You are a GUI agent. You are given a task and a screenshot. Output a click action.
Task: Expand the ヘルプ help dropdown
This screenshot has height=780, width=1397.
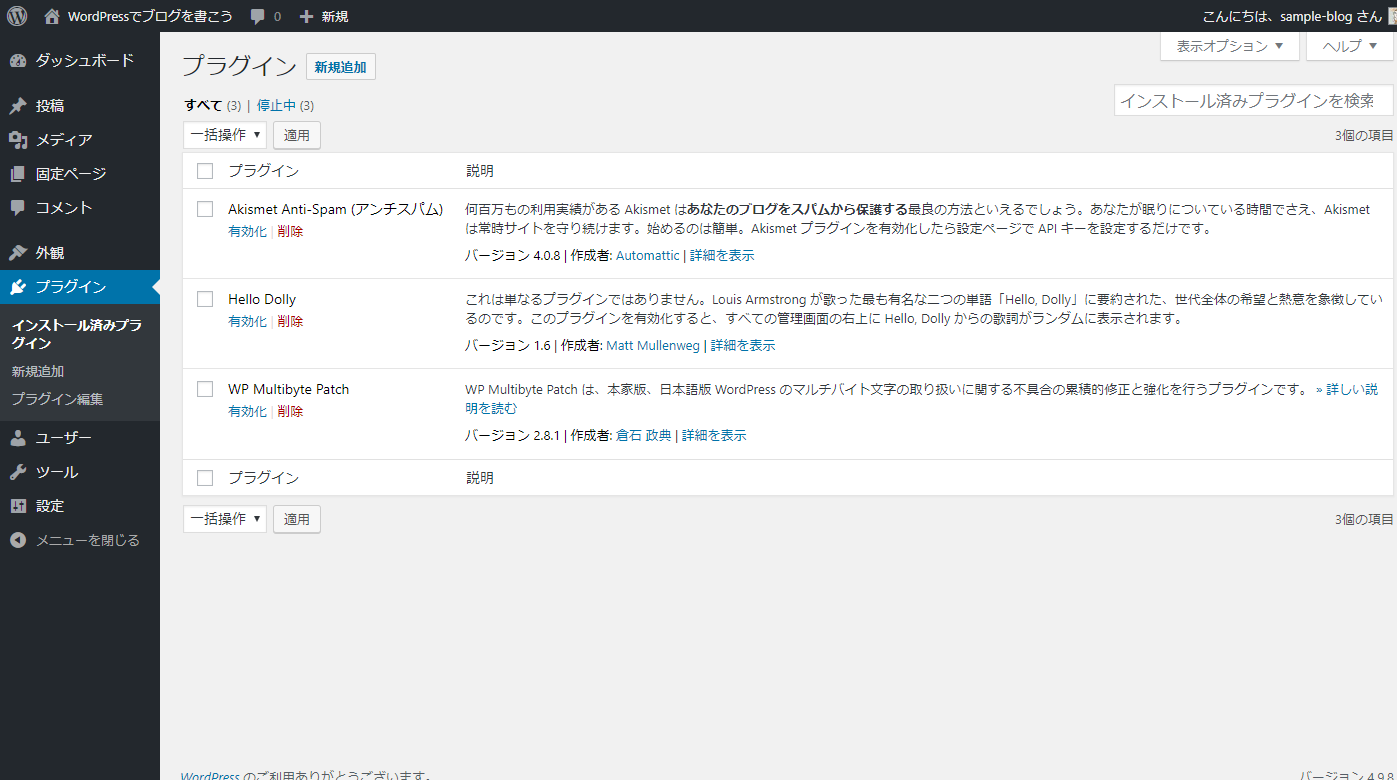click(x=1349, y=46)
